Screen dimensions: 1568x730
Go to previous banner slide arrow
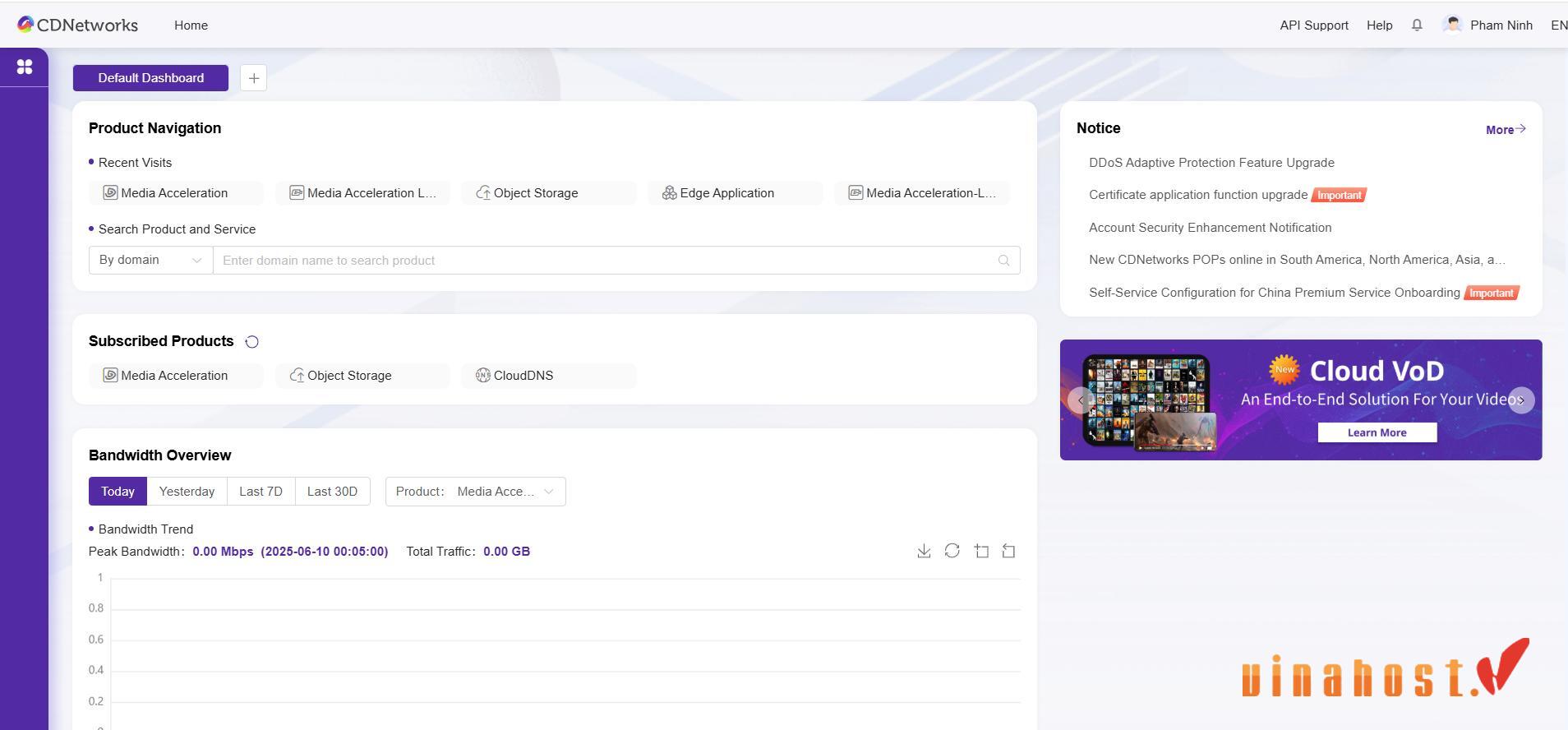click(x=1080, y=400)
